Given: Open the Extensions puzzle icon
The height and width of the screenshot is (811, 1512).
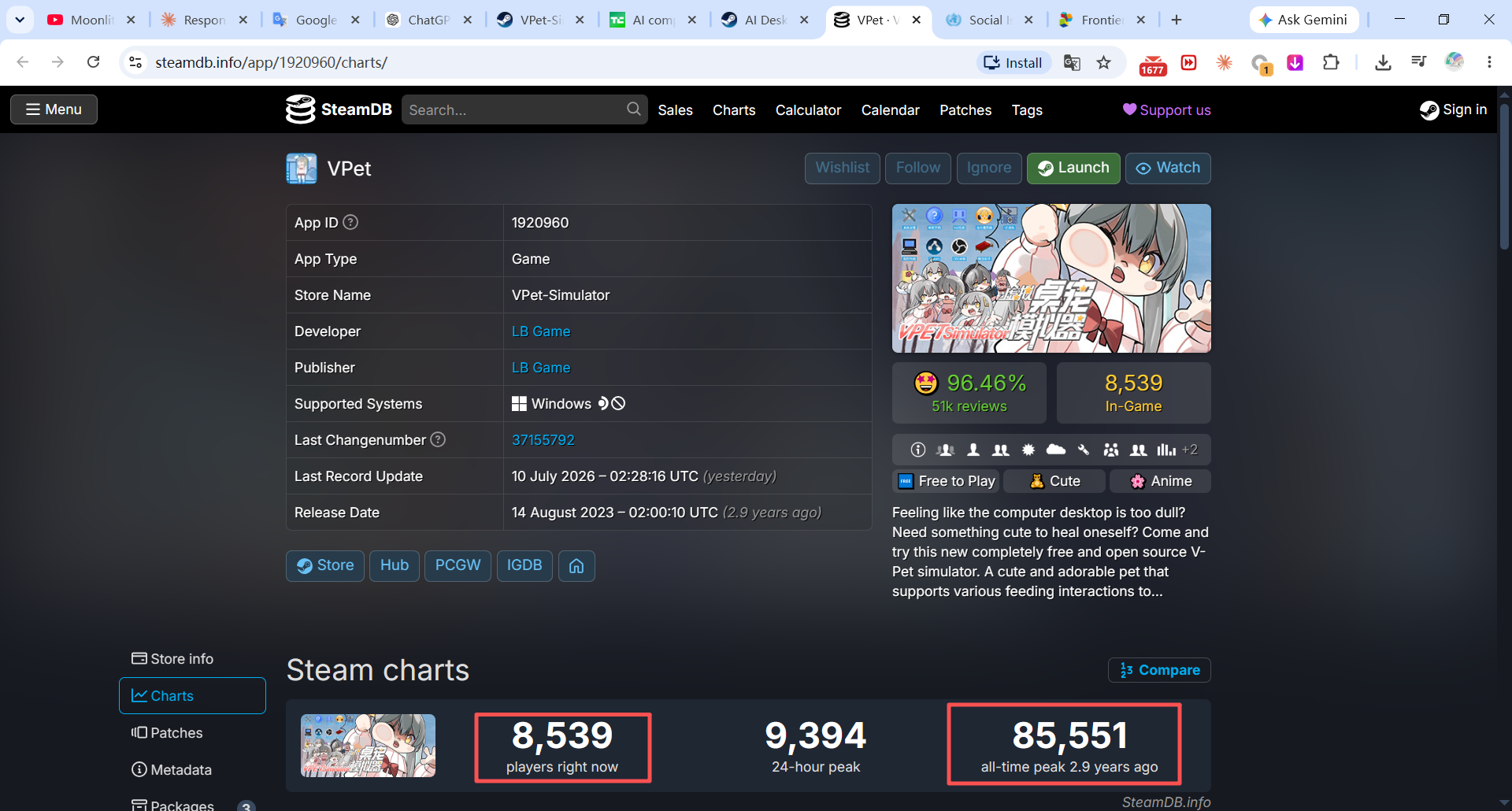Looking at the screenshot, I should click(x=1331, y=62).
